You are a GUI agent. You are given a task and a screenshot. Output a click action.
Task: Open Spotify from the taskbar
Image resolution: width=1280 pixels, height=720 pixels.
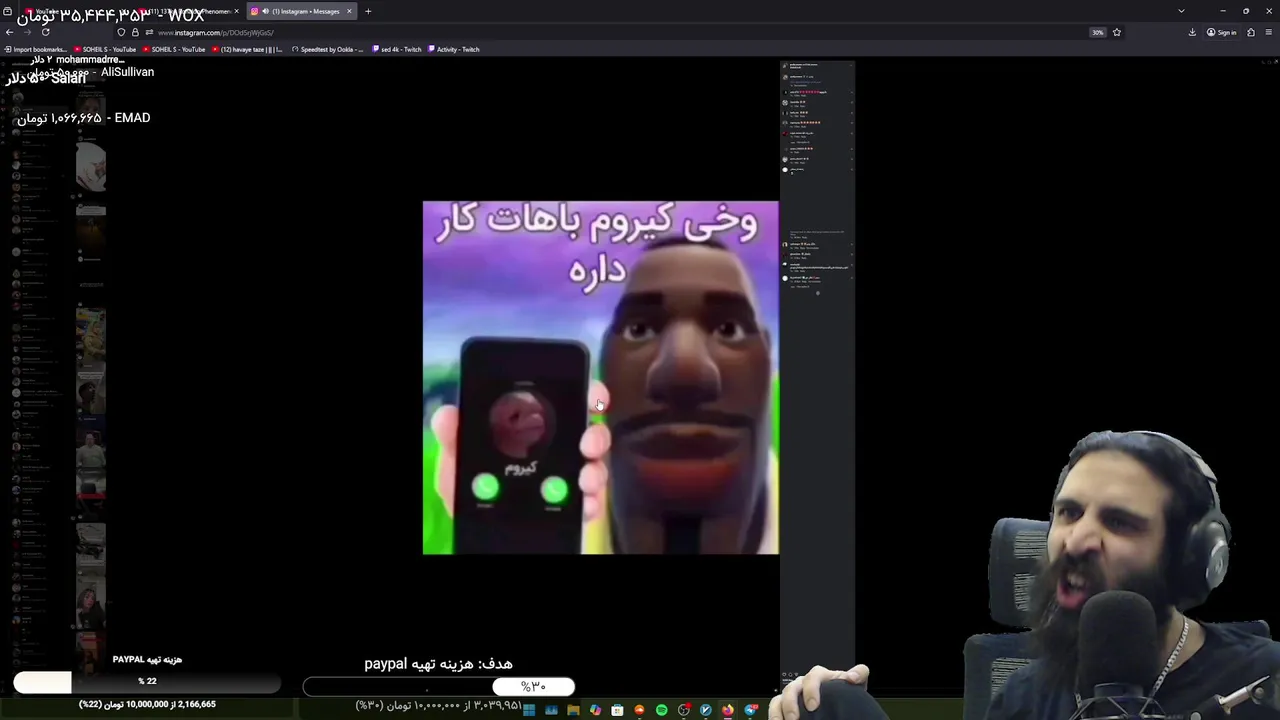pos(662,710)
